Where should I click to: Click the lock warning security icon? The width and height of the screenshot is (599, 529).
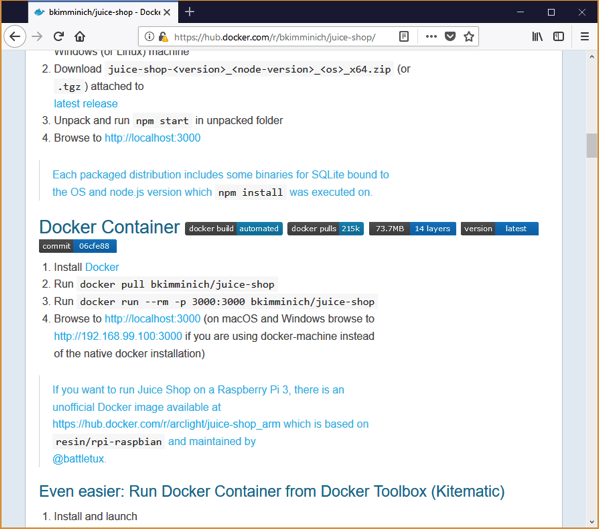point(163,37)
